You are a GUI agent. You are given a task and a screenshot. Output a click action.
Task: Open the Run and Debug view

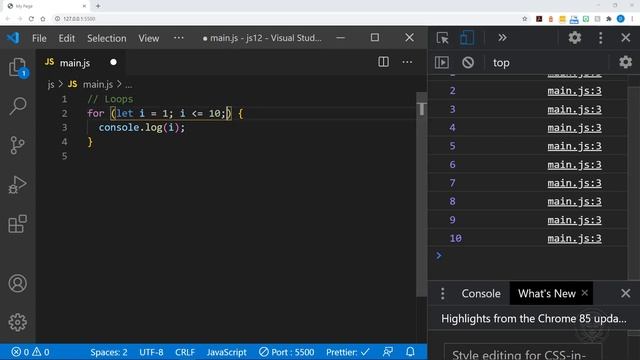(x=18, y=184)
